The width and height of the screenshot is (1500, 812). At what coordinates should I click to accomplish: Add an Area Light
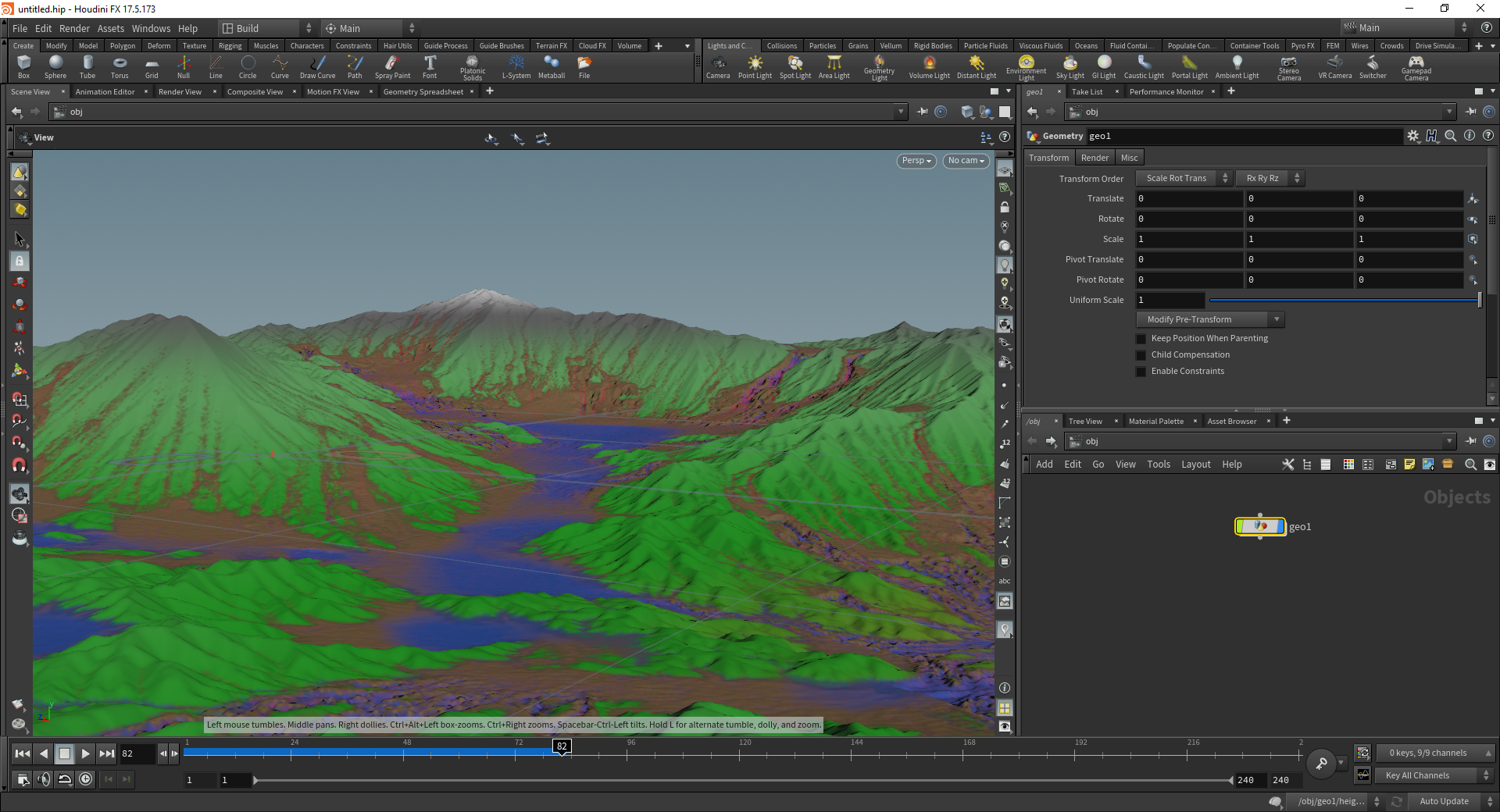[834, 67]
